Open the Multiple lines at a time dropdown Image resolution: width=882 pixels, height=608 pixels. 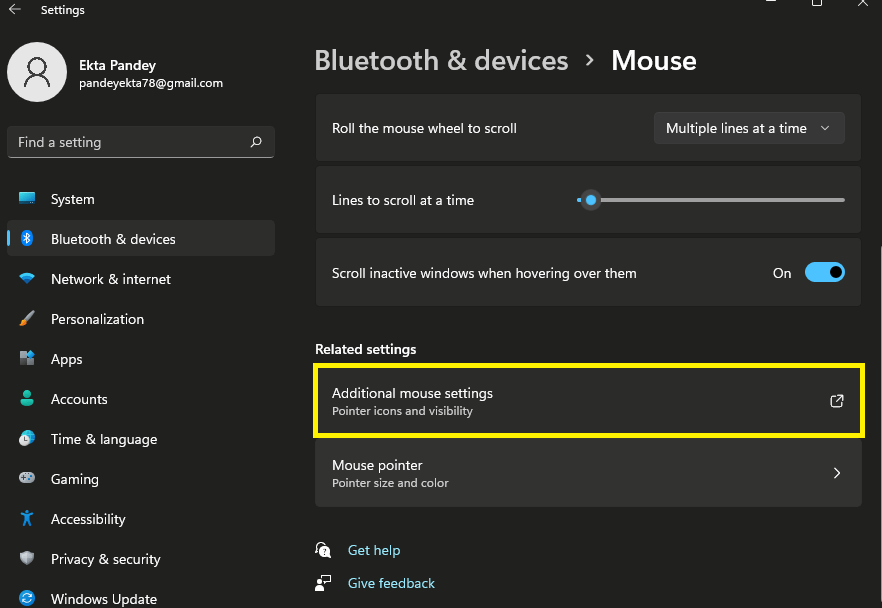(748, 128)
